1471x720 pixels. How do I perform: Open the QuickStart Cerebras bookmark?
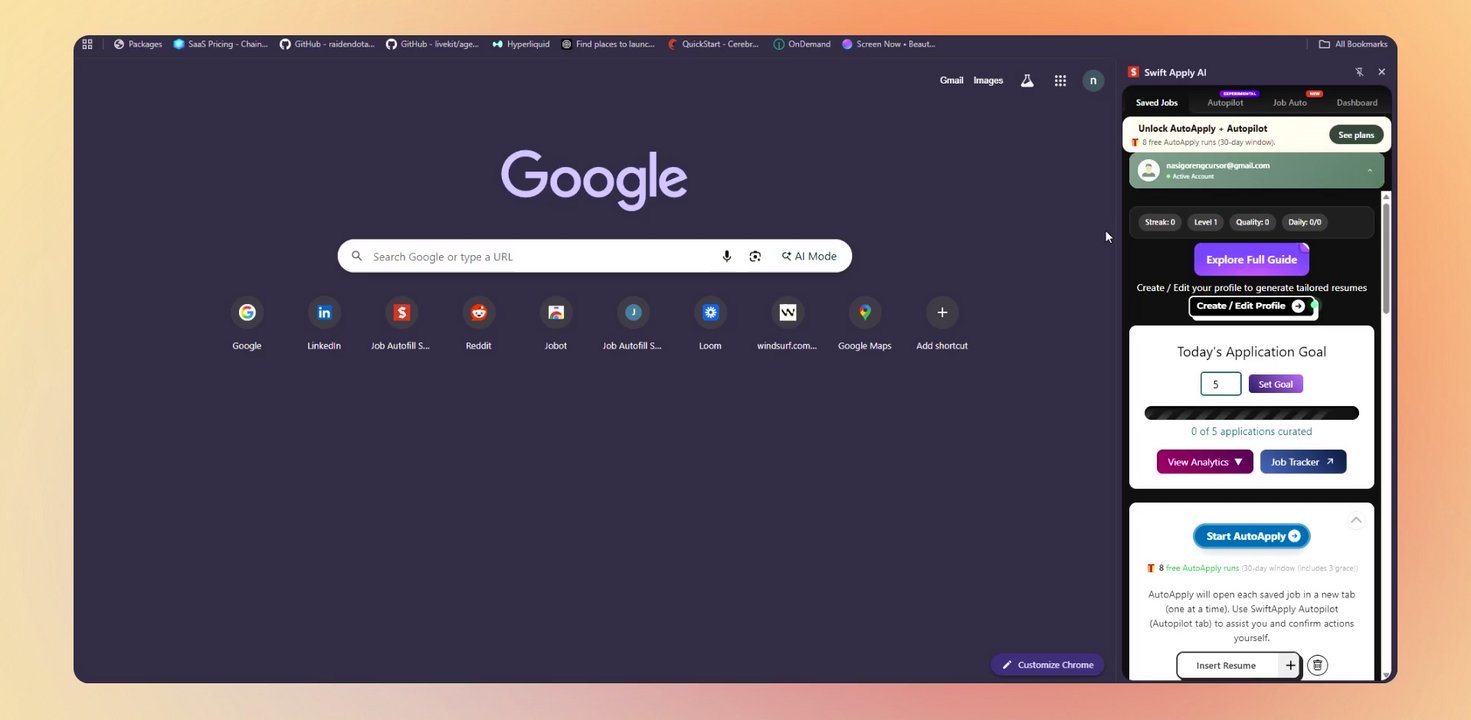tap(714, 44)
